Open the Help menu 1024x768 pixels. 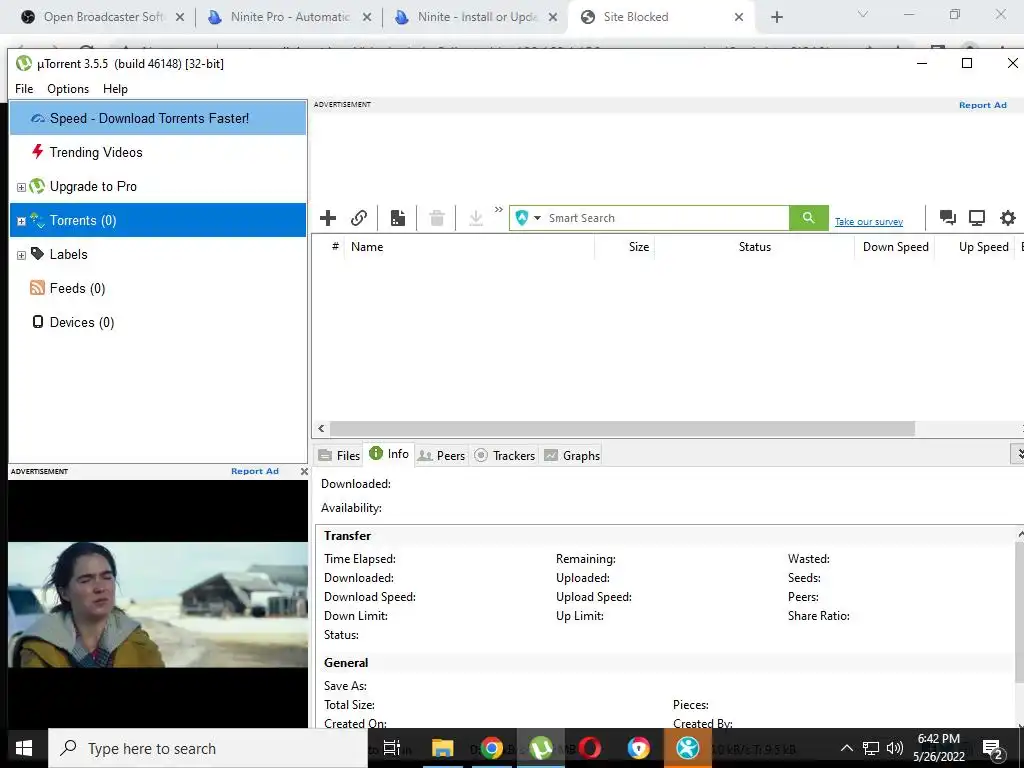click(115, 89)
